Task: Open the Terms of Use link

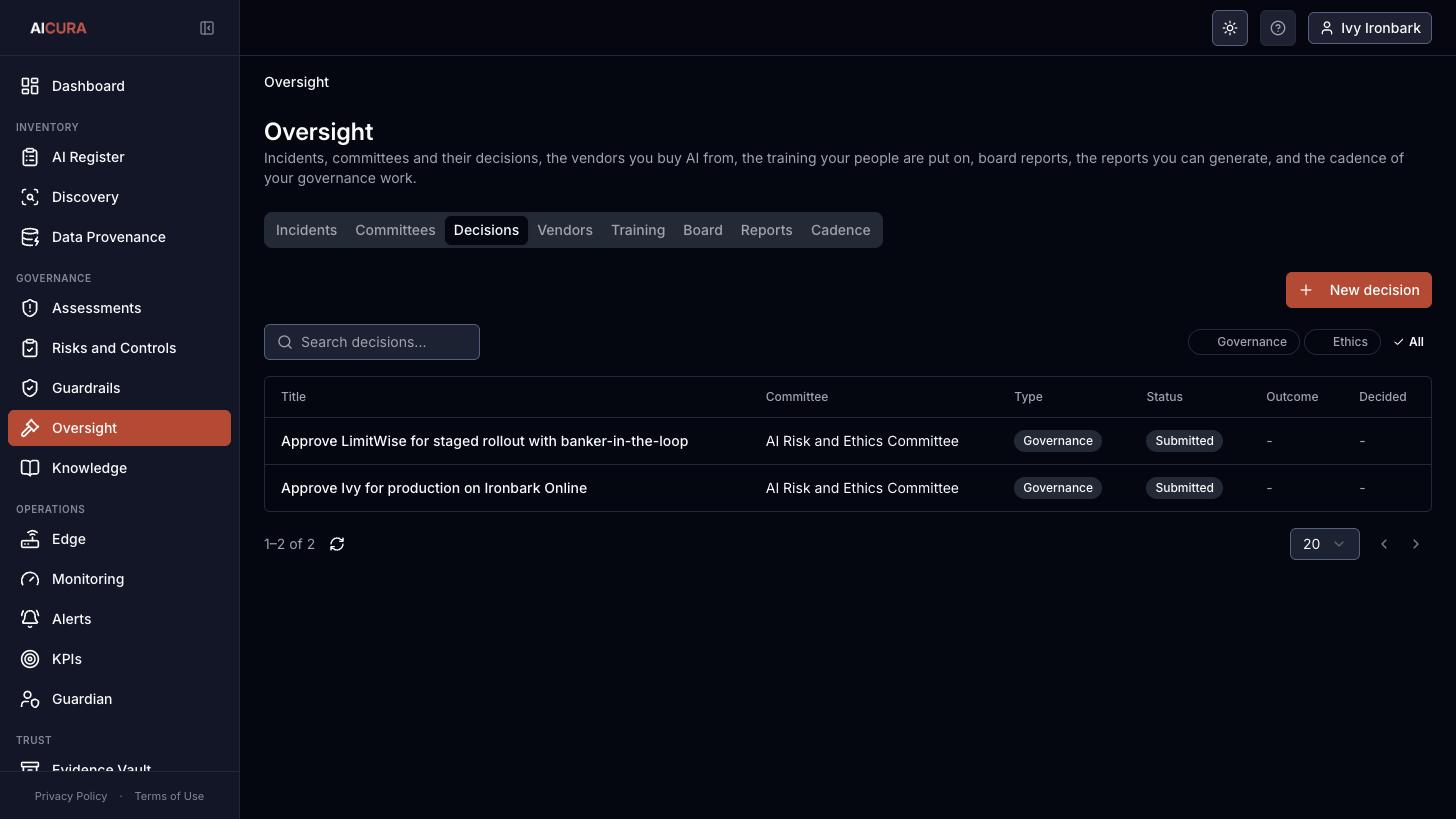Action: (169, 796)
